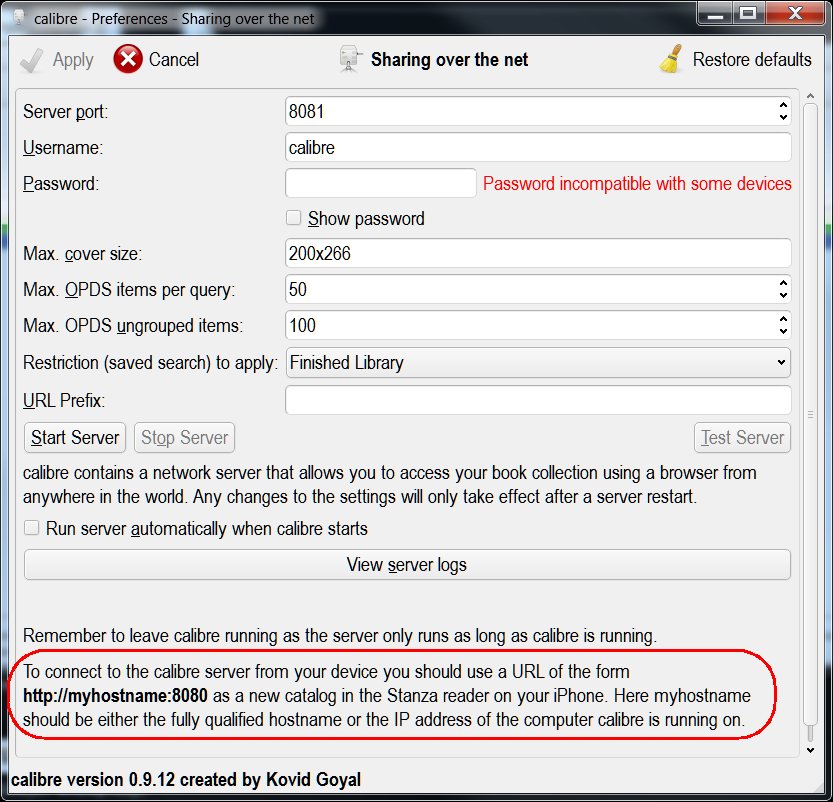Viewport: 833px width, 802px height.
Task: Click the scrollbar up arrow
Action: coord(810,96)
